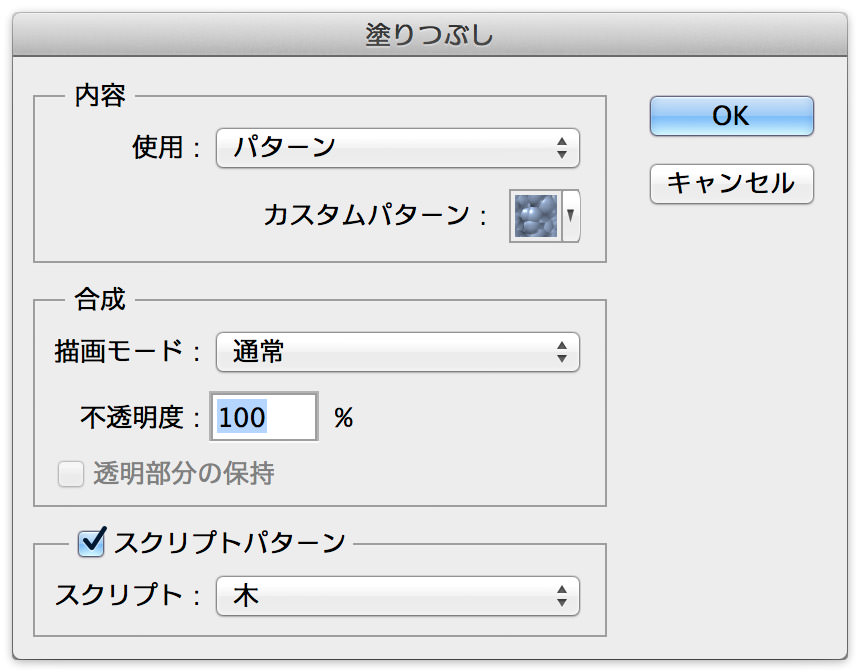This screenshot has height=672, width=860.
Task: Open the 使用 dropdown showing パターン
Action: 398,148
